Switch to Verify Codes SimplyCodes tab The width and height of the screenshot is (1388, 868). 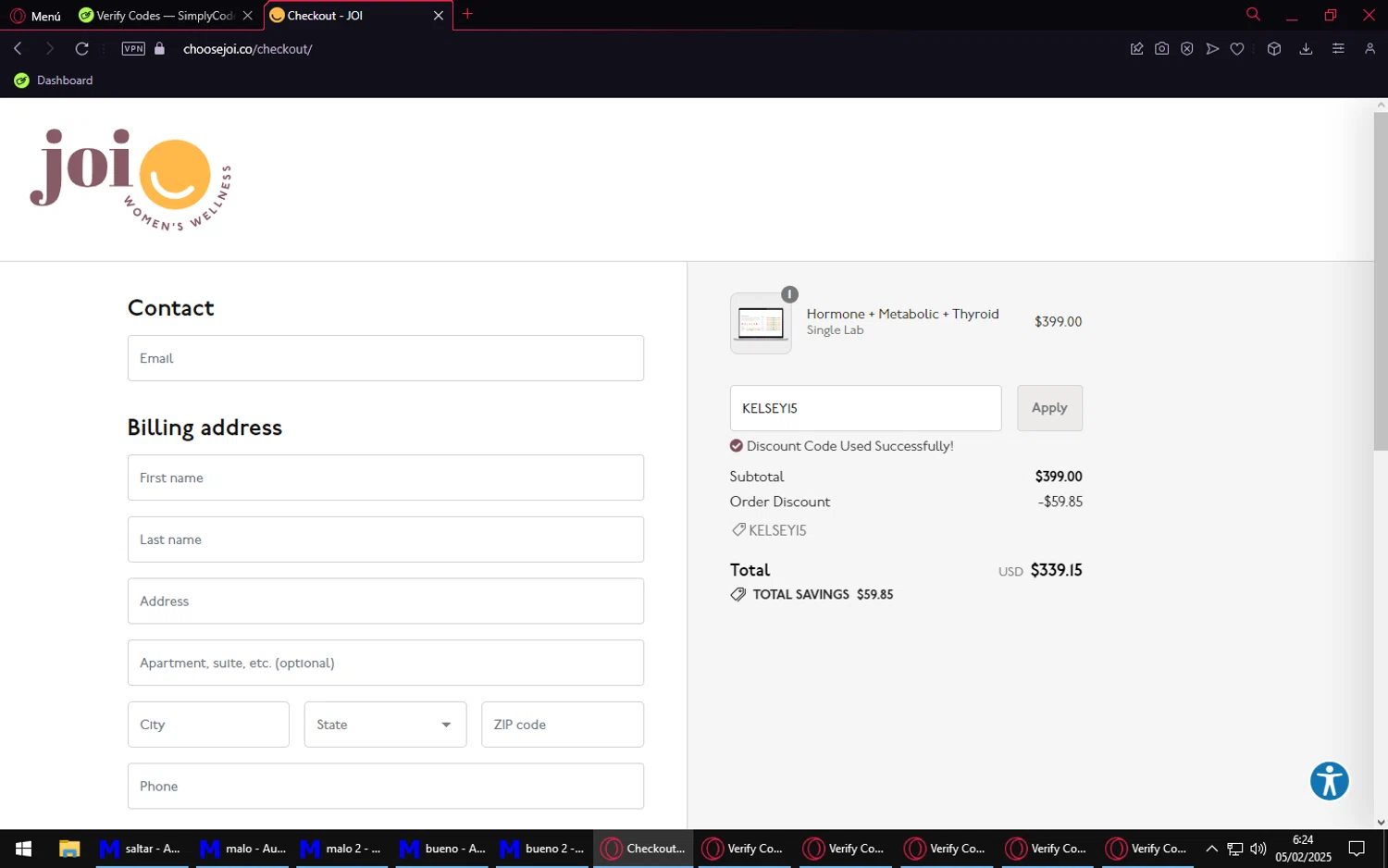tap(155, 16)
